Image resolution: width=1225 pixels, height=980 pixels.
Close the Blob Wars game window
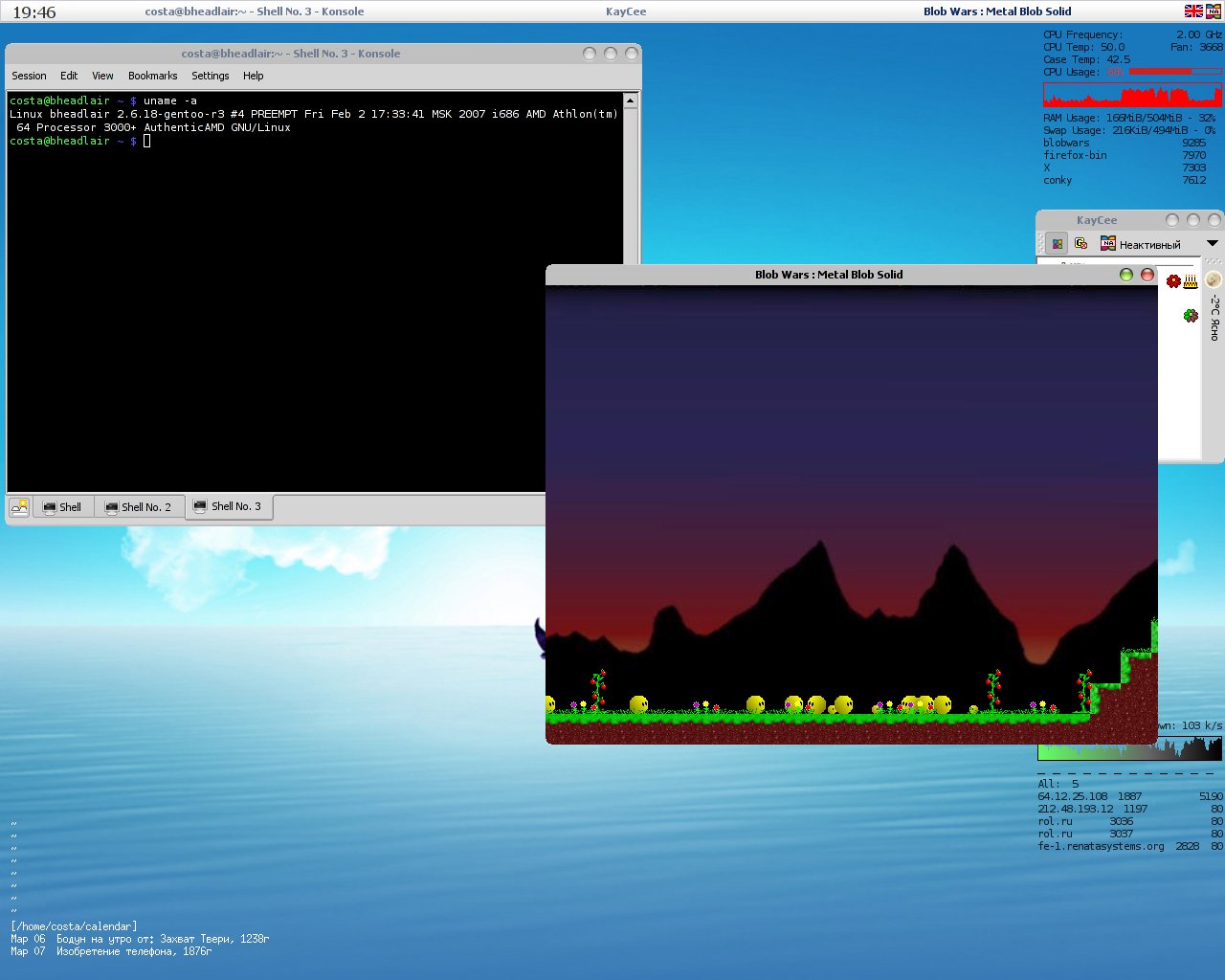pyautogui.click(x=1147, y=275)
